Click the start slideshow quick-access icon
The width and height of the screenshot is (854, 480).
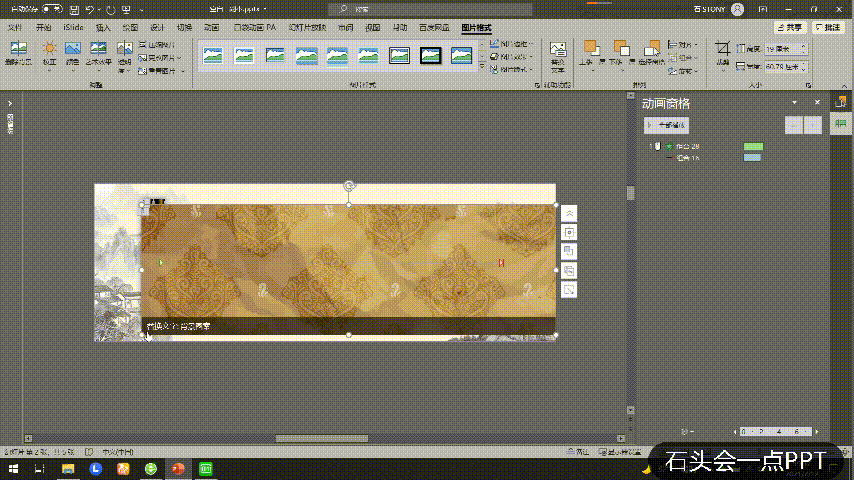click(126, 10)
